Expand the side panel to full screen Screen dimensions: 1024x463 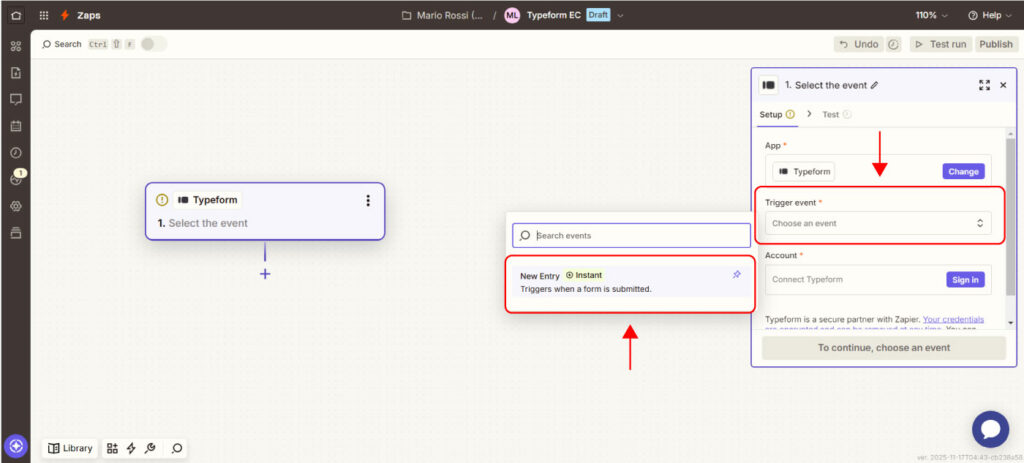click(984, 85)
